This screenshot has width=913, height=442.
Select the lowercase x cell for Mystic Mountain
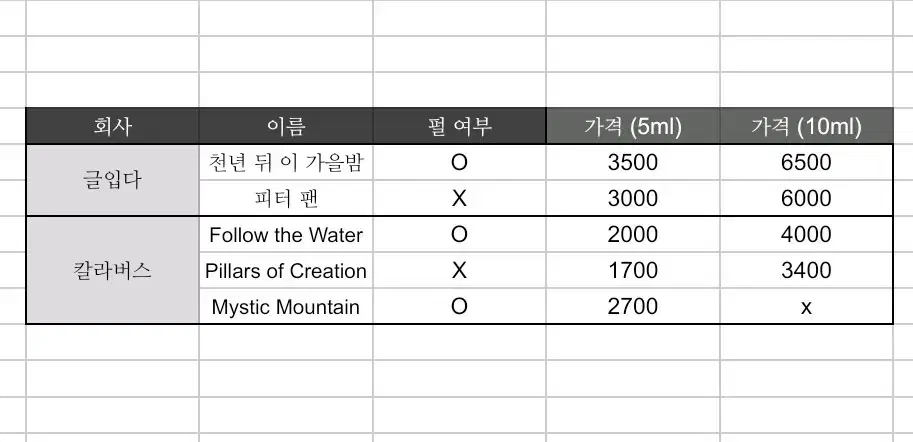[806, 306]
